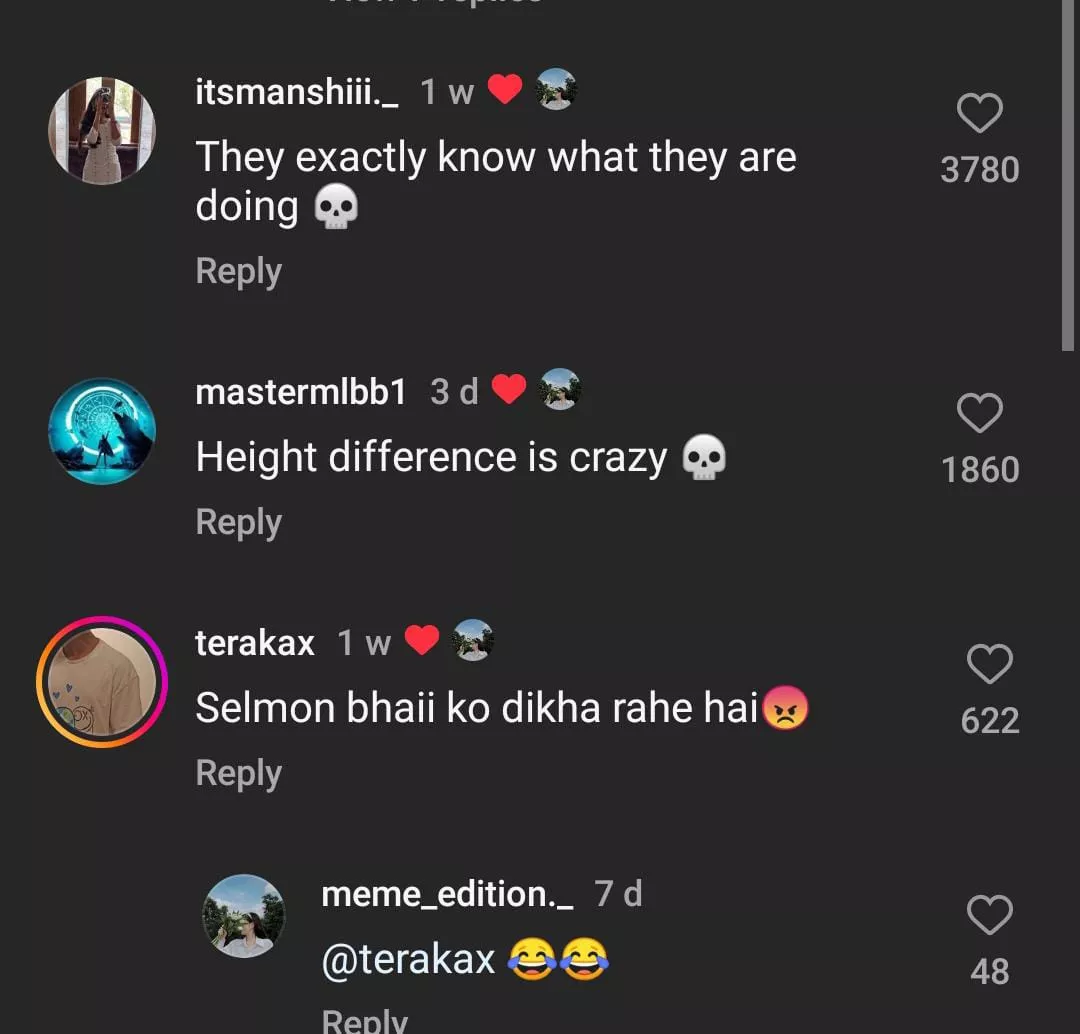1080x1034 pixels.
Task: View terakax's story ring avatar
Action: tap(102, 682)
